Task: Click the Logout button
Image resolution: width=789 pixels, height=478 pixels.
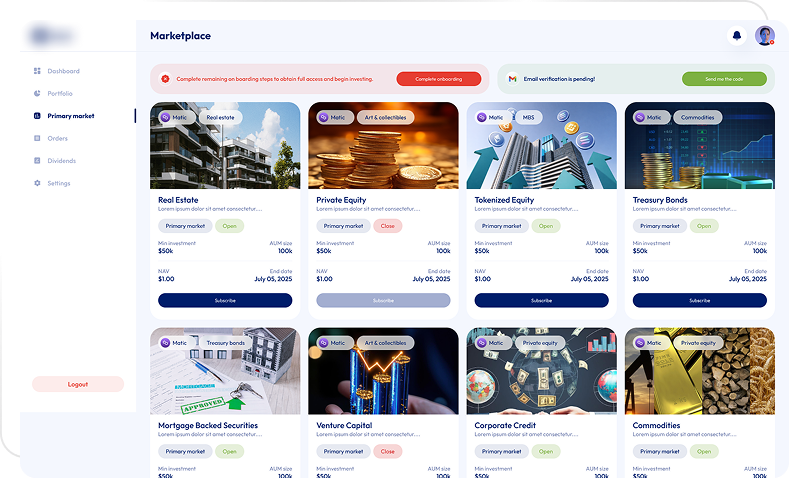Action: [78, 384]
